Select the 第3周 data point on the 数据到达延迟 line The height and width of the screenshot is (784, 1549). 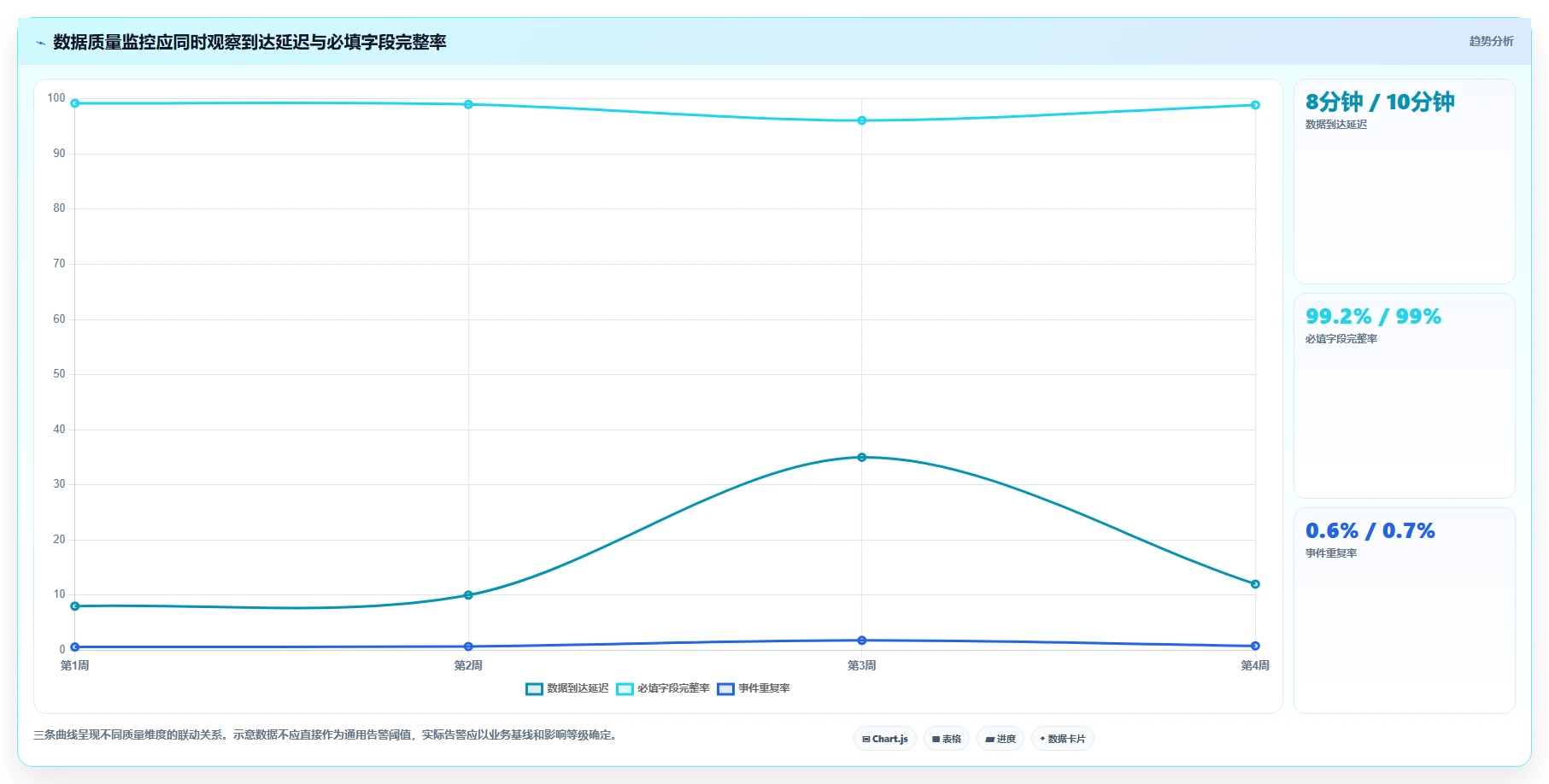[x=861, y=458]
